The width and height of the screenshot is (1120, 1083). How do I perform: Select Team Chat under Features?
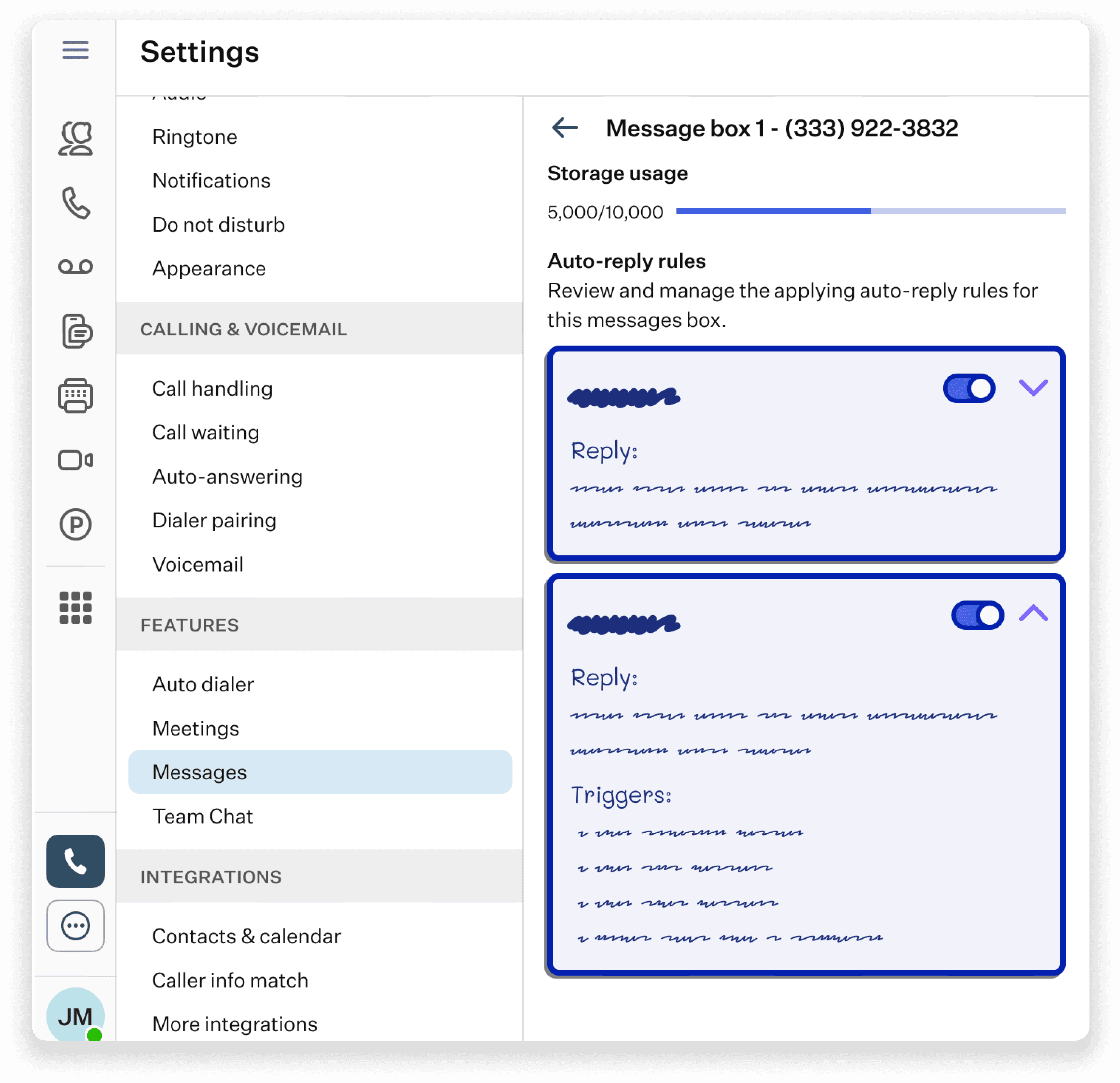pyautogui.click(x=202, y=817)
